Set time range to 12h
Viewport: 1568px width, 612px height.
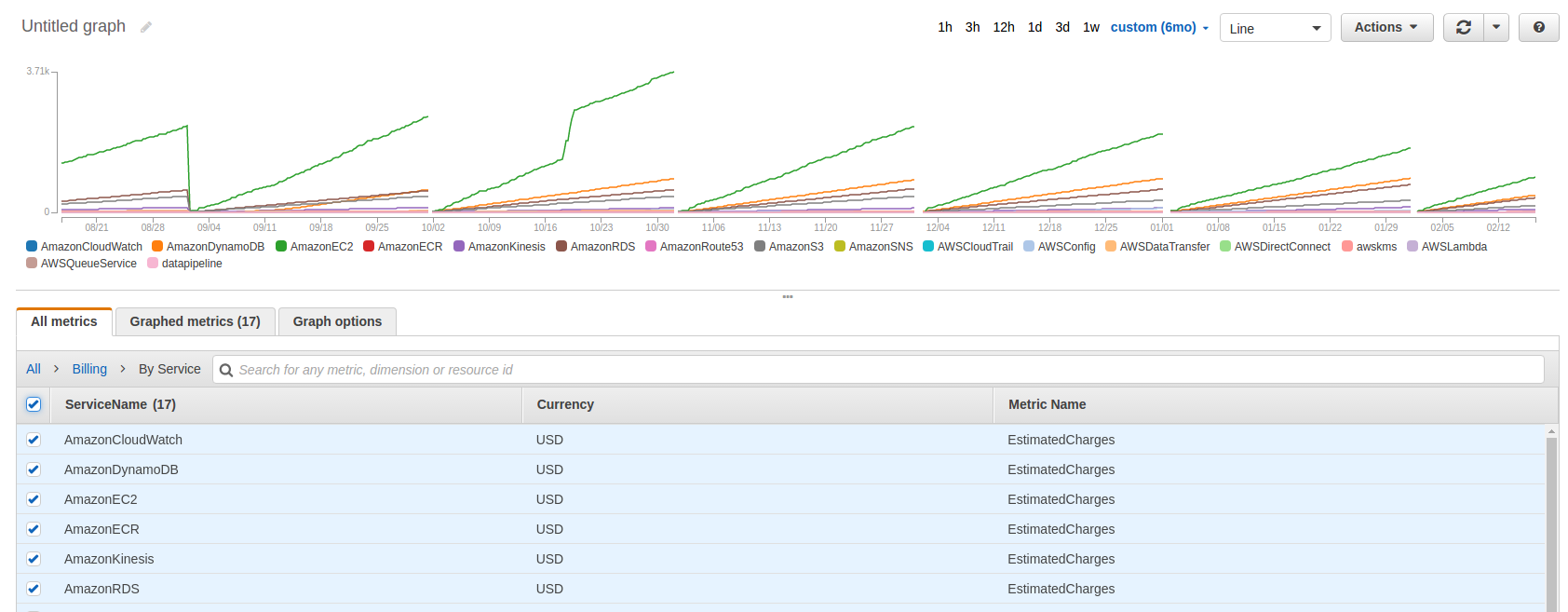tap(1004, 27)
